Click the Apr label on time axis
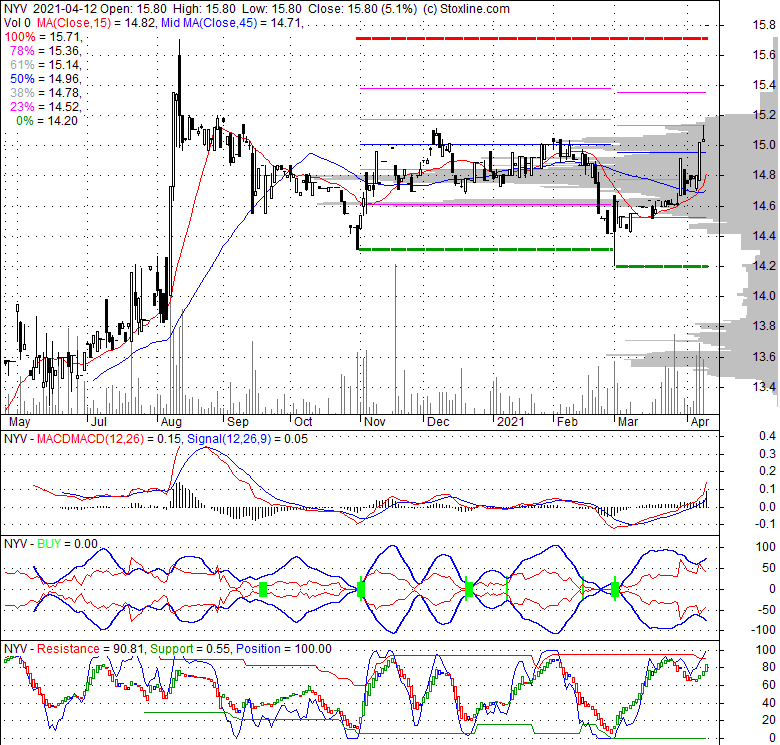The width and height of the screenshot is (780, 745). coord(700,422)
